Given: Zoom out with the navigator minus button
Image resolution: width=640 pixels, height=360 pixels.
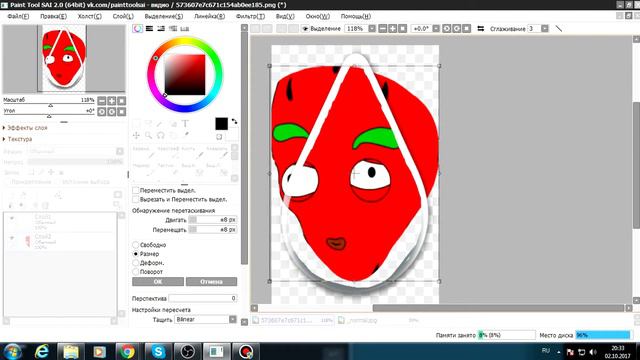Looking at the screenshot, I should pos(102,101).
